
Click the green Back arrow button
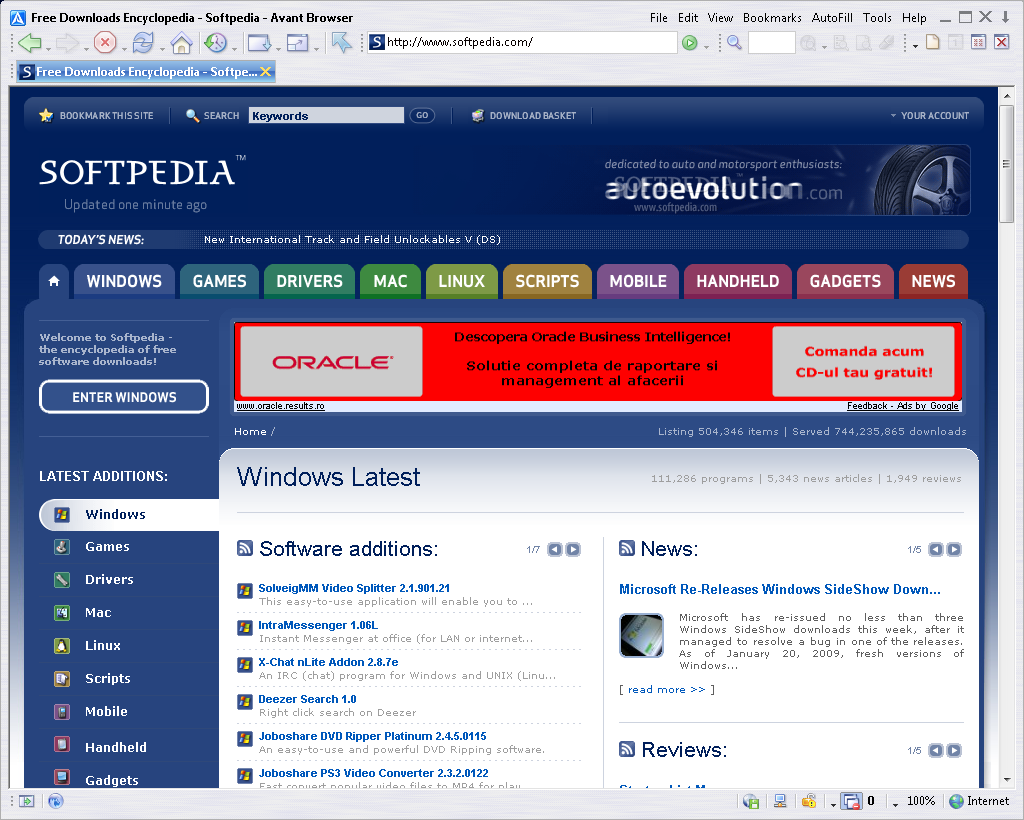(29, 43)
